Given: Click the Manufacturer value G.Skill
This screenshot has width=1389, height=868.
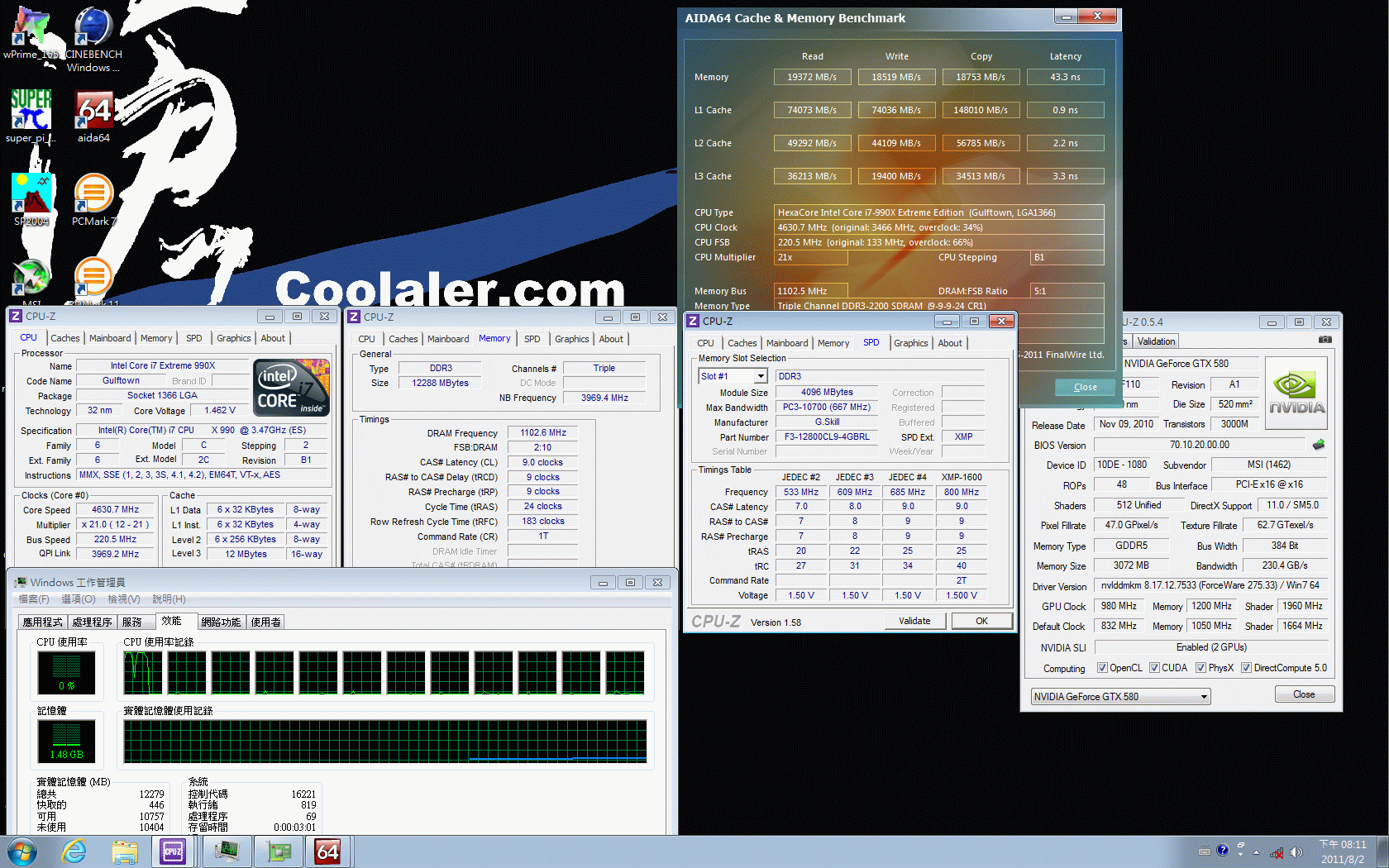Looking at the screenshot, I should (827, 422).
